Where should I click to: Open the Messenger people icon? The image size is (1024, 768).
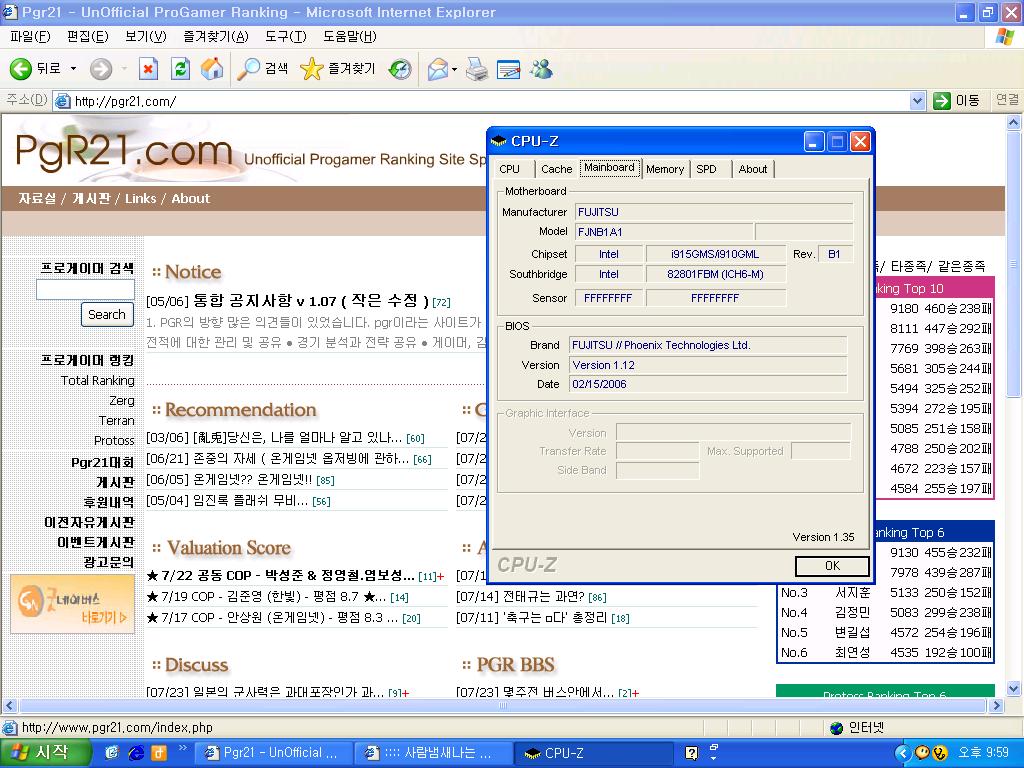click(541, 69)
